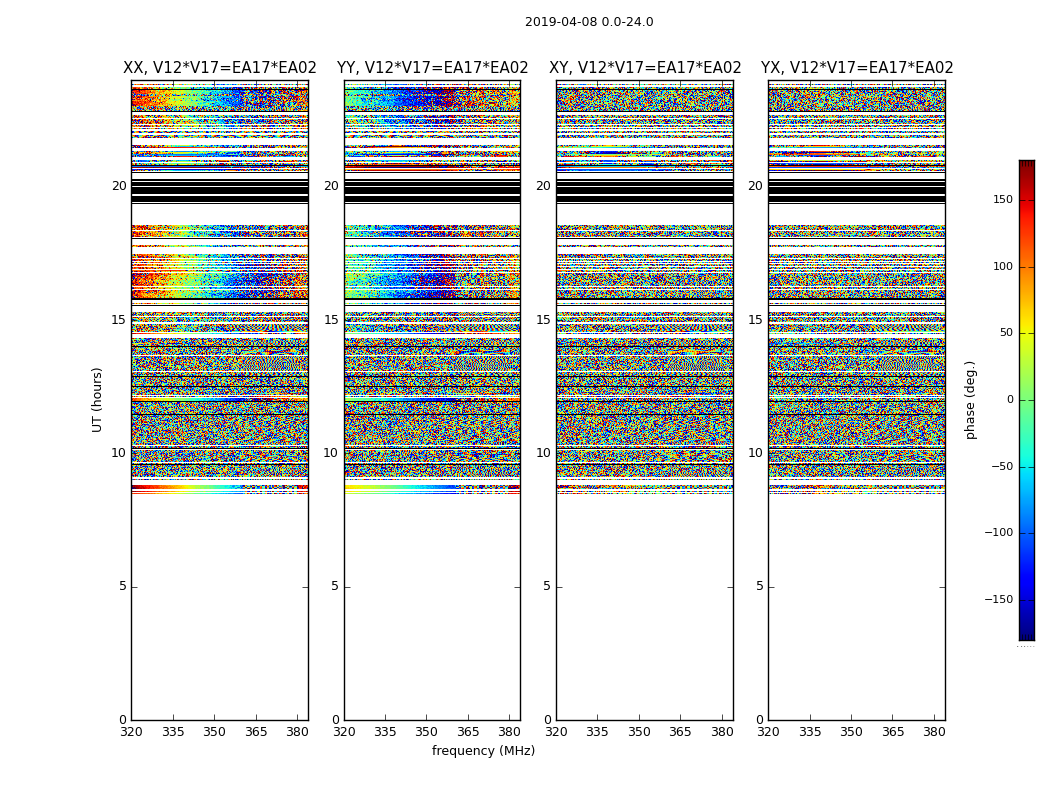Screen dimensions: 1050x800
Task: Click the 'XX, V12*V17=EA17*EA02' panel title
Action: point(220,68)
